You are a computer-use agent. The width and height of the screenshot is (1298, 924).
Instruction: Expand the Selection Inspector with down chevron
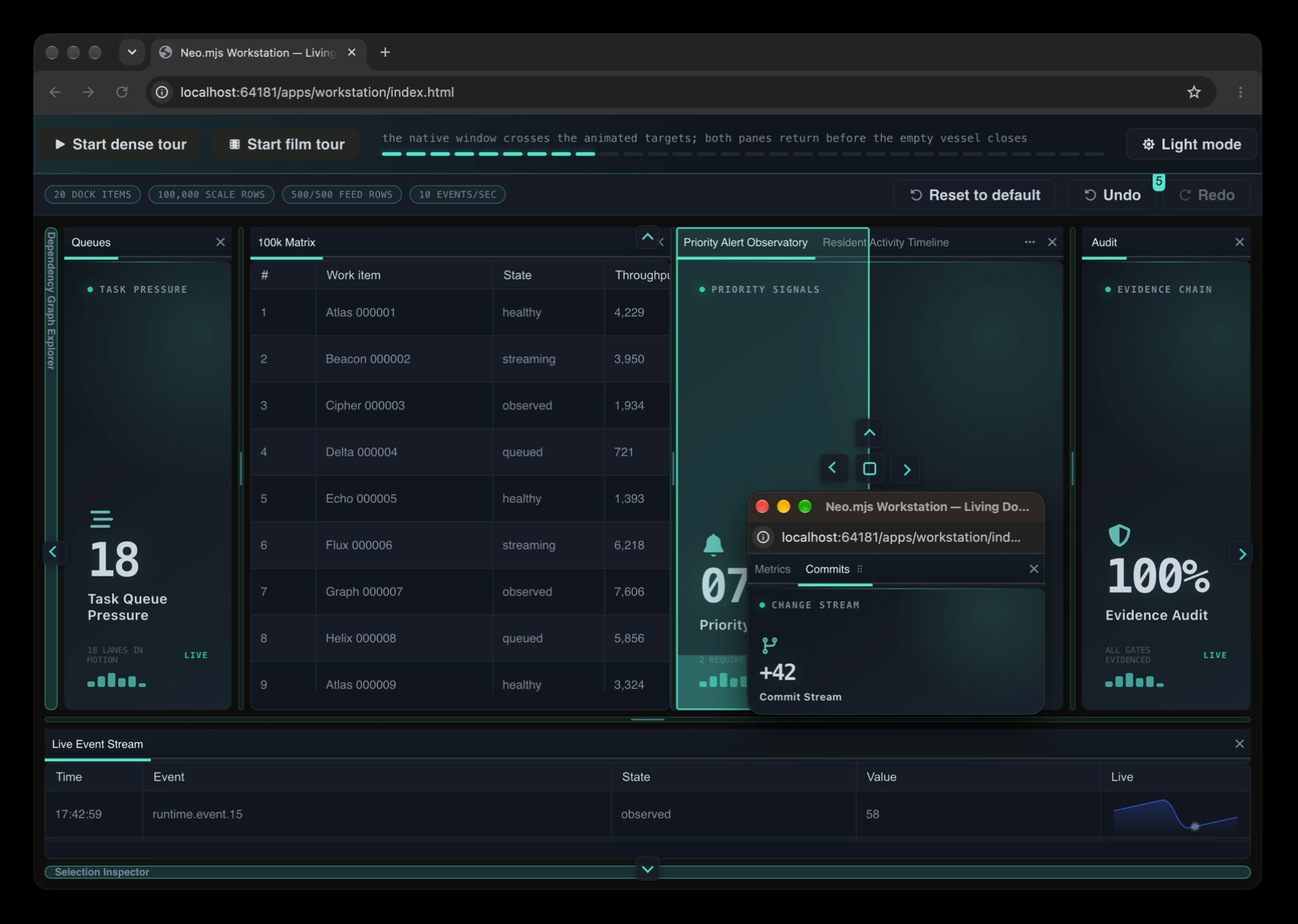click(x=647, y=869)
